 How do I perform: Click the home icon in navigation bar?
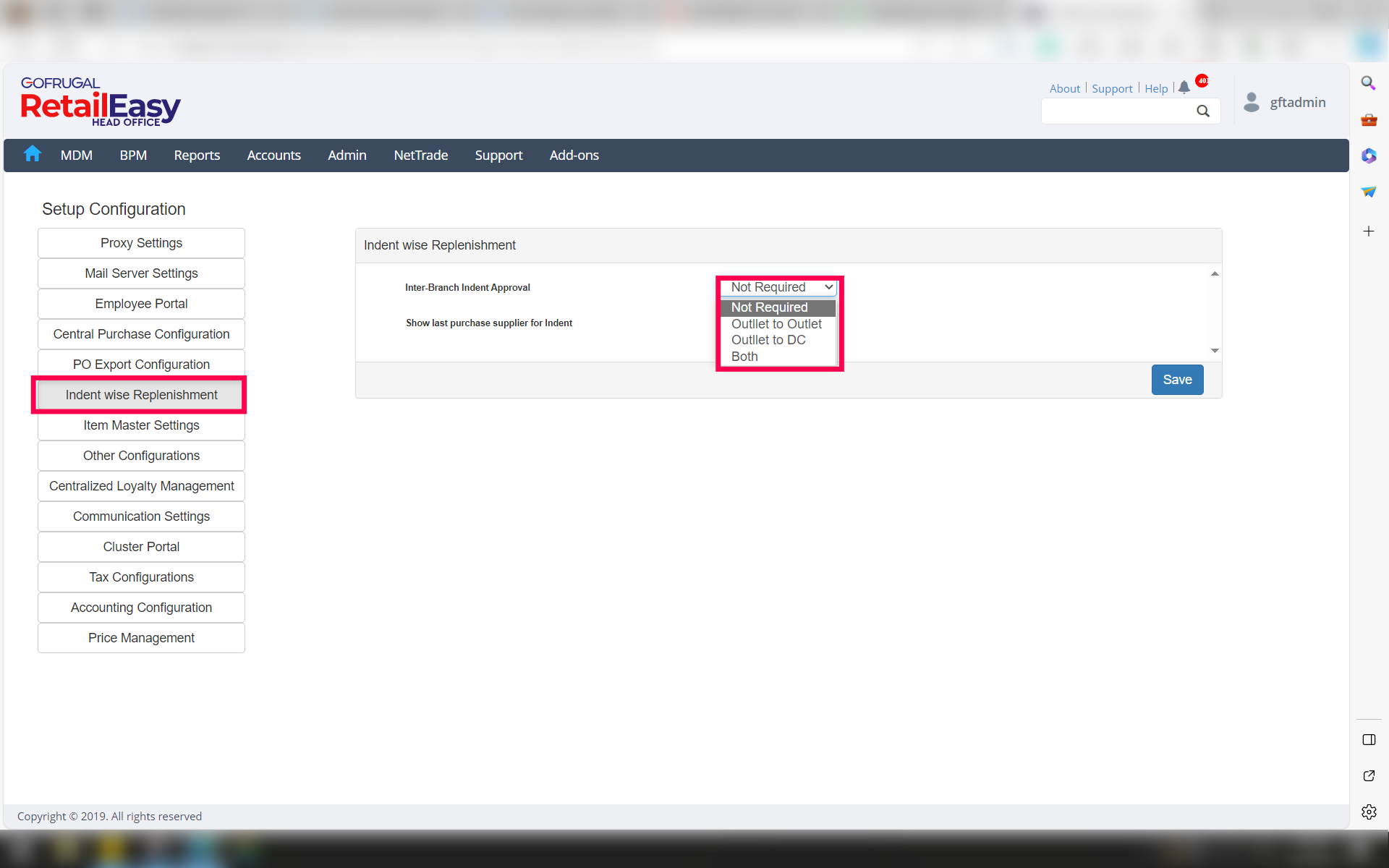pos(32,154)
